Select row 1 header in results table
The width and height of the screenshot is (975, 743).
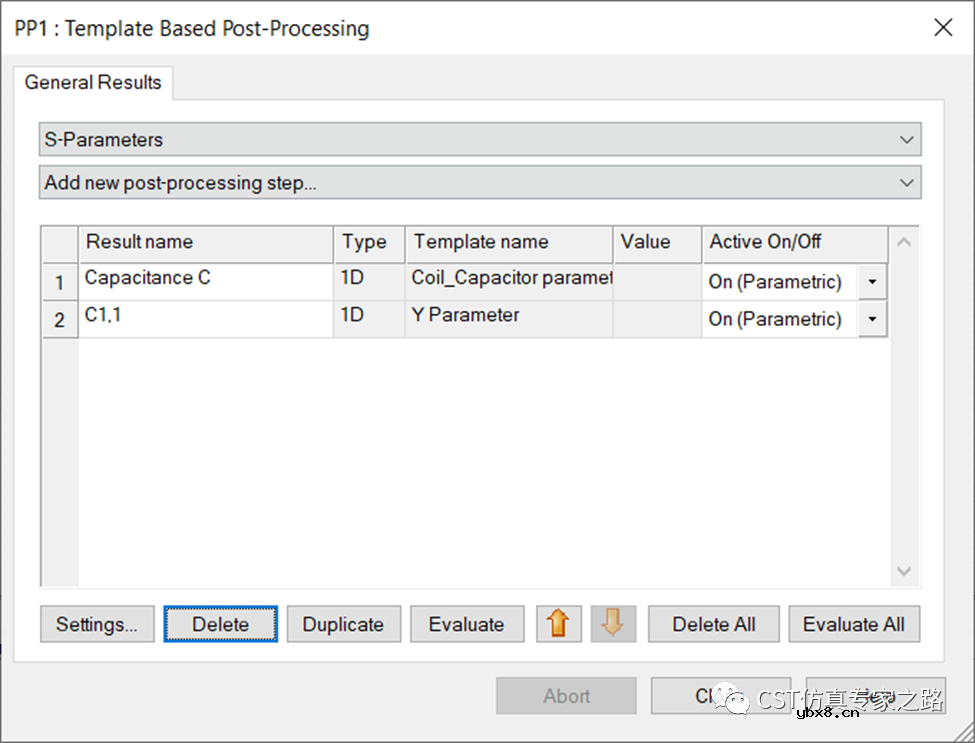point(60,283)
